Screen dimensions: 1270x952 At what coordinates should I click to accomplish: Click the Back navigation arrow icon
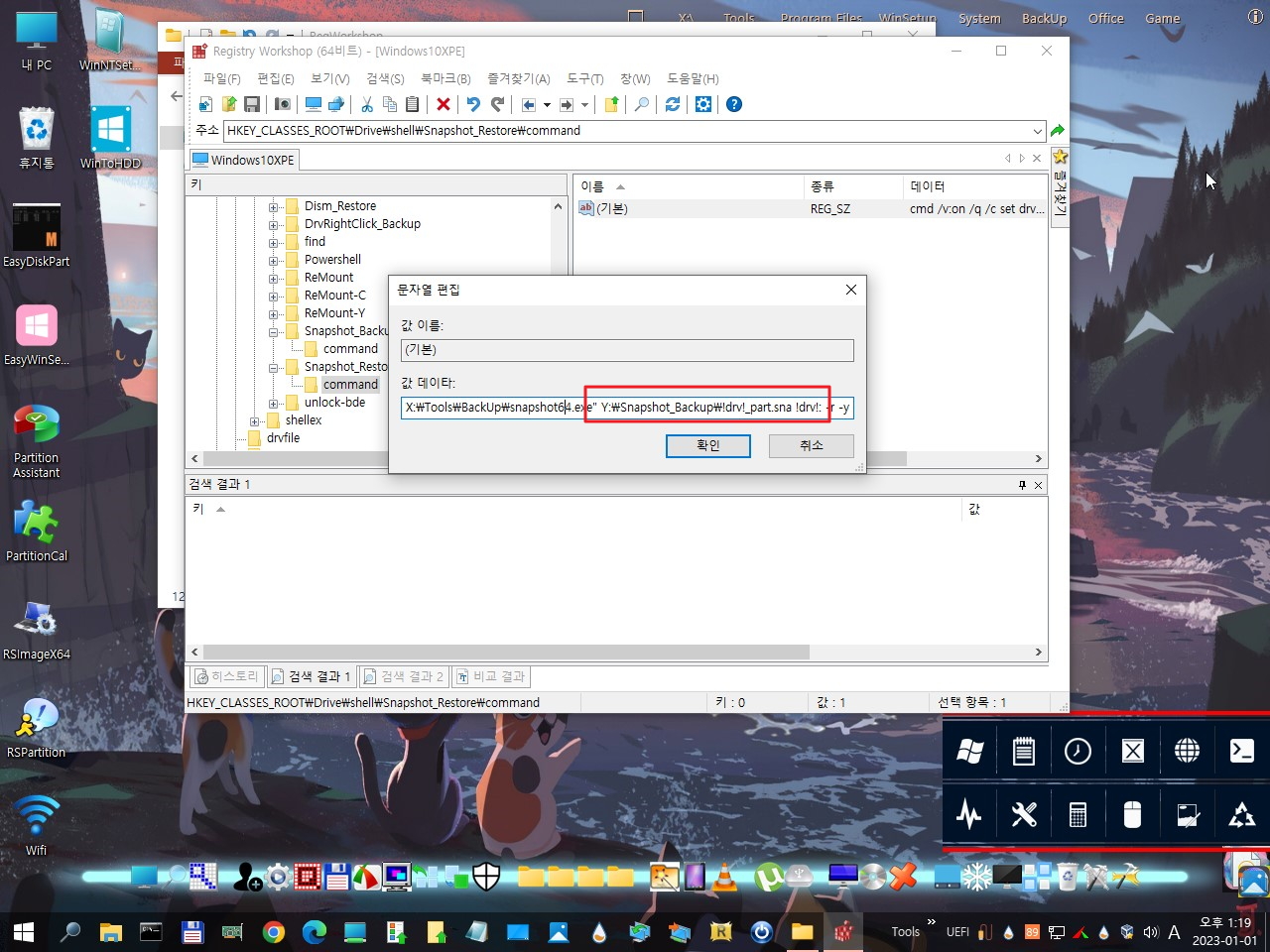coord(529,104)
